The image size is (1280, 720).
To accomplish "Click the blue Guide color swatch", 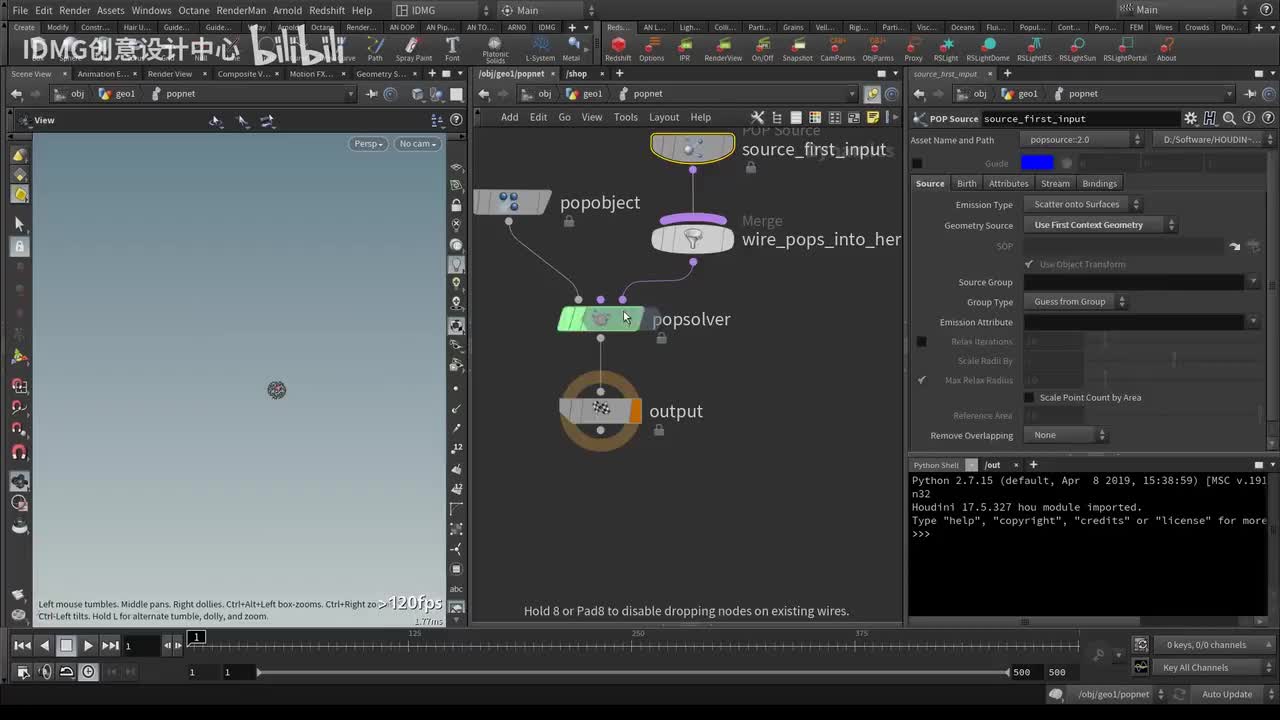I will click(1037, 163).
